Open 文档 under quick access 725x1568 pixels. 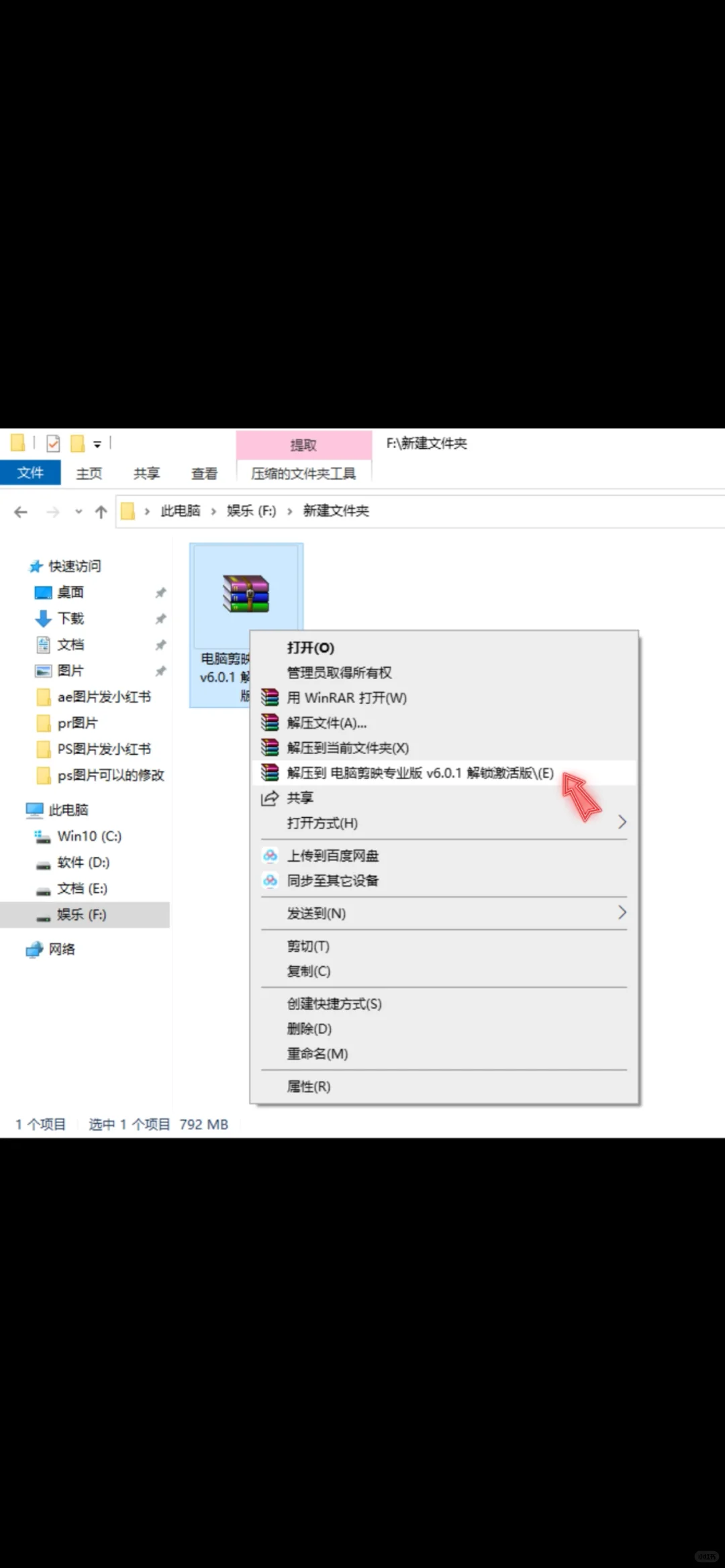coord(70,645)
